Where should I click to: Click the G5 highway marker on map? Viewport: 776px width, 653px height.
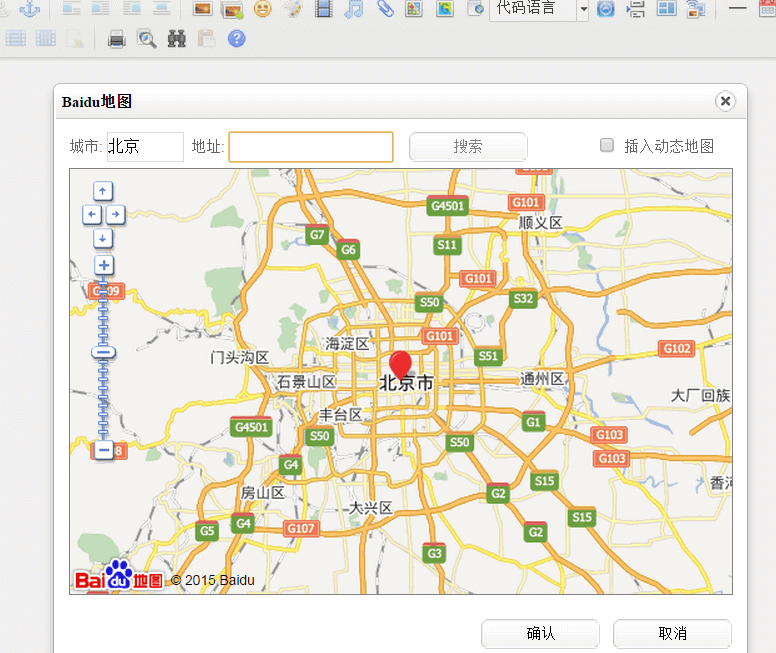(207, 531)
